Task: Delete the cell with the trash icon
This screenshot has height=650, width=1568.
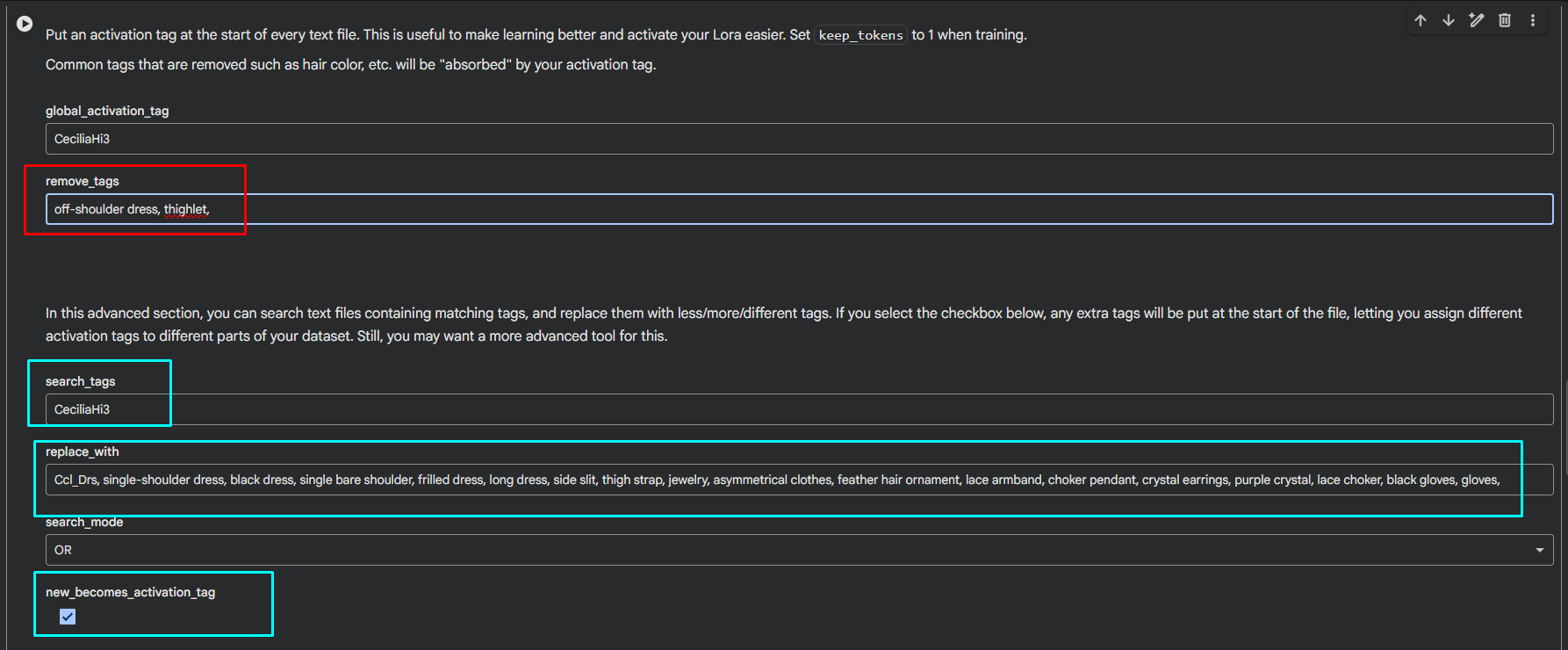Action: click(1505, 20)
